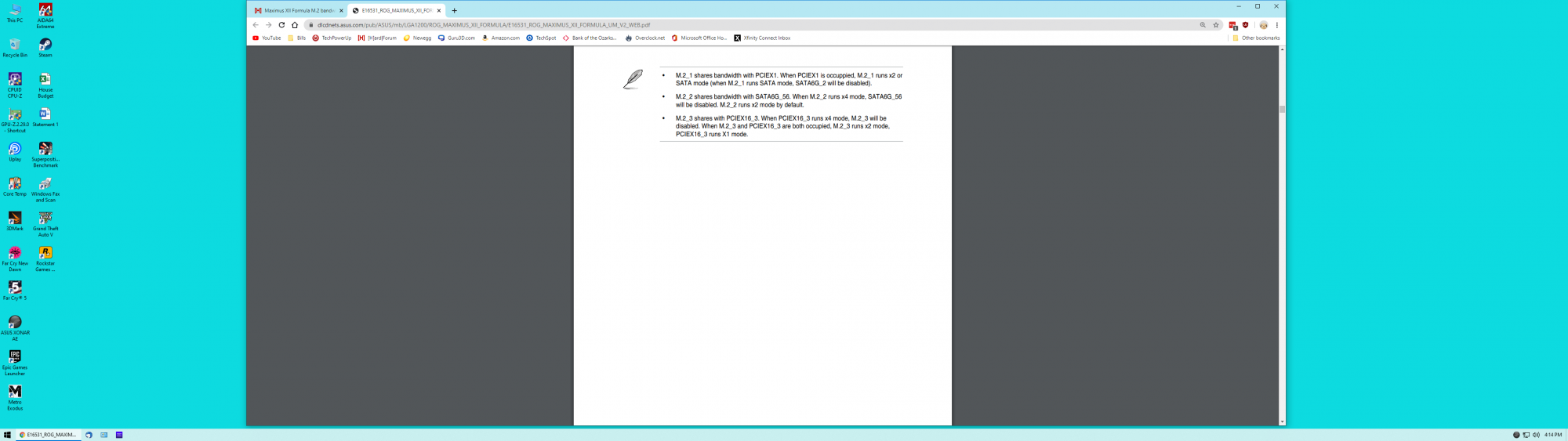Click the zoom magnifier in address bar
The width and height of the screenshot is (1568, 441).
click(x=1203, y=25)
